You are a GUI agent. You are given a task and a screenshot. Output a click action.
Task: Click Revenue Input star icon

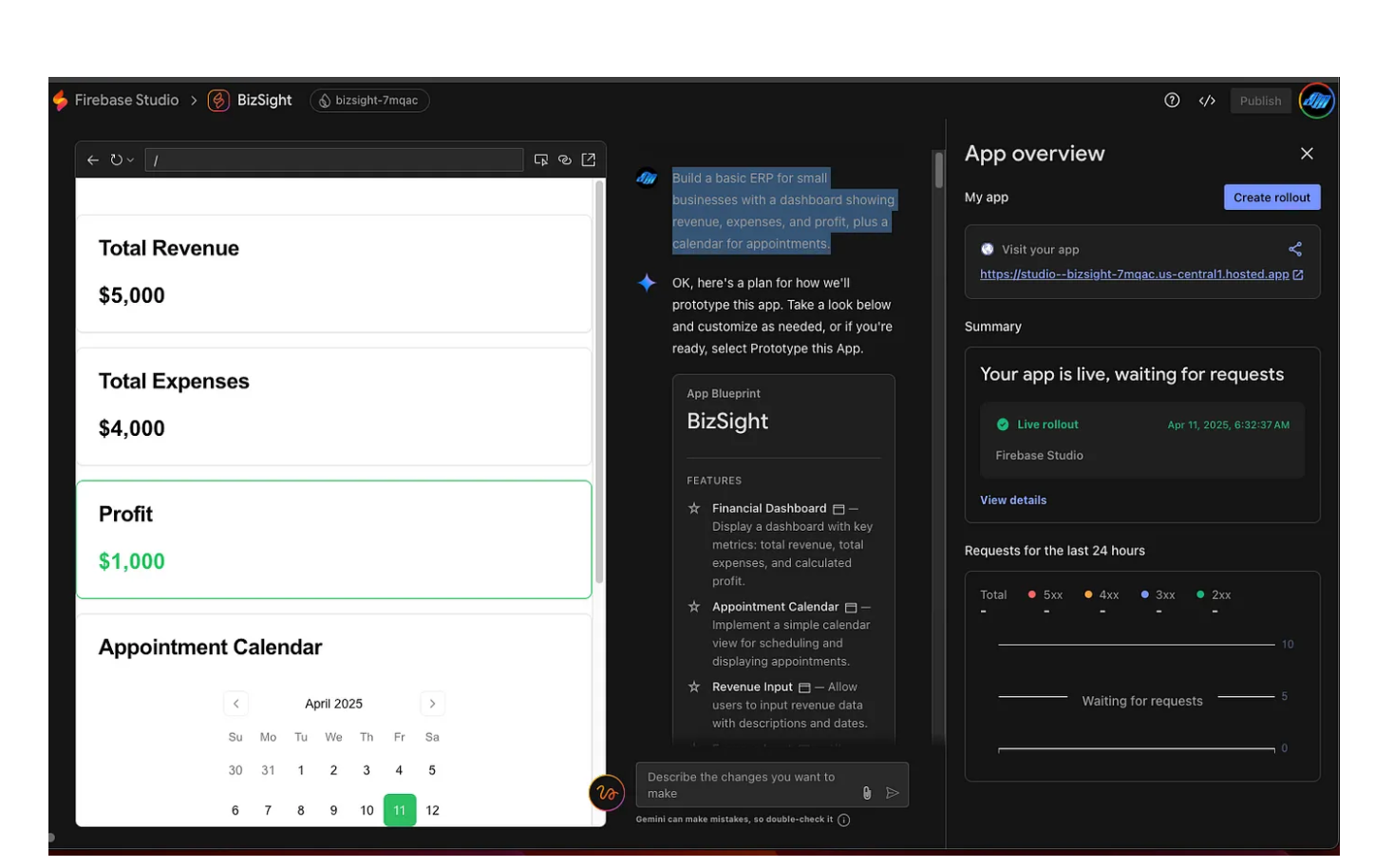click(x=694, y=687)
